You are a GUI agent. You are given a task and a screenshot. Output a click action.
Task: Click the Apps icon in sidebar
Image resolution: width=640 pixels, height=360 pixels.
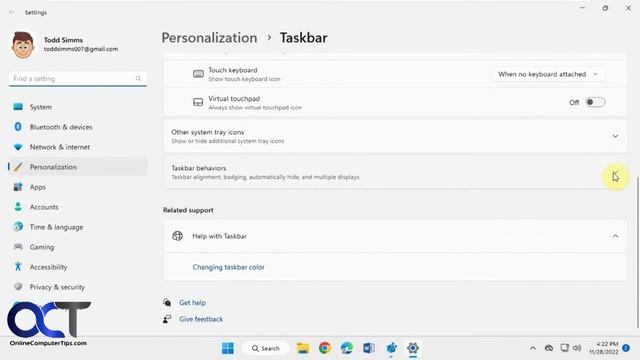pyautogui.click(x=18, y=187)
